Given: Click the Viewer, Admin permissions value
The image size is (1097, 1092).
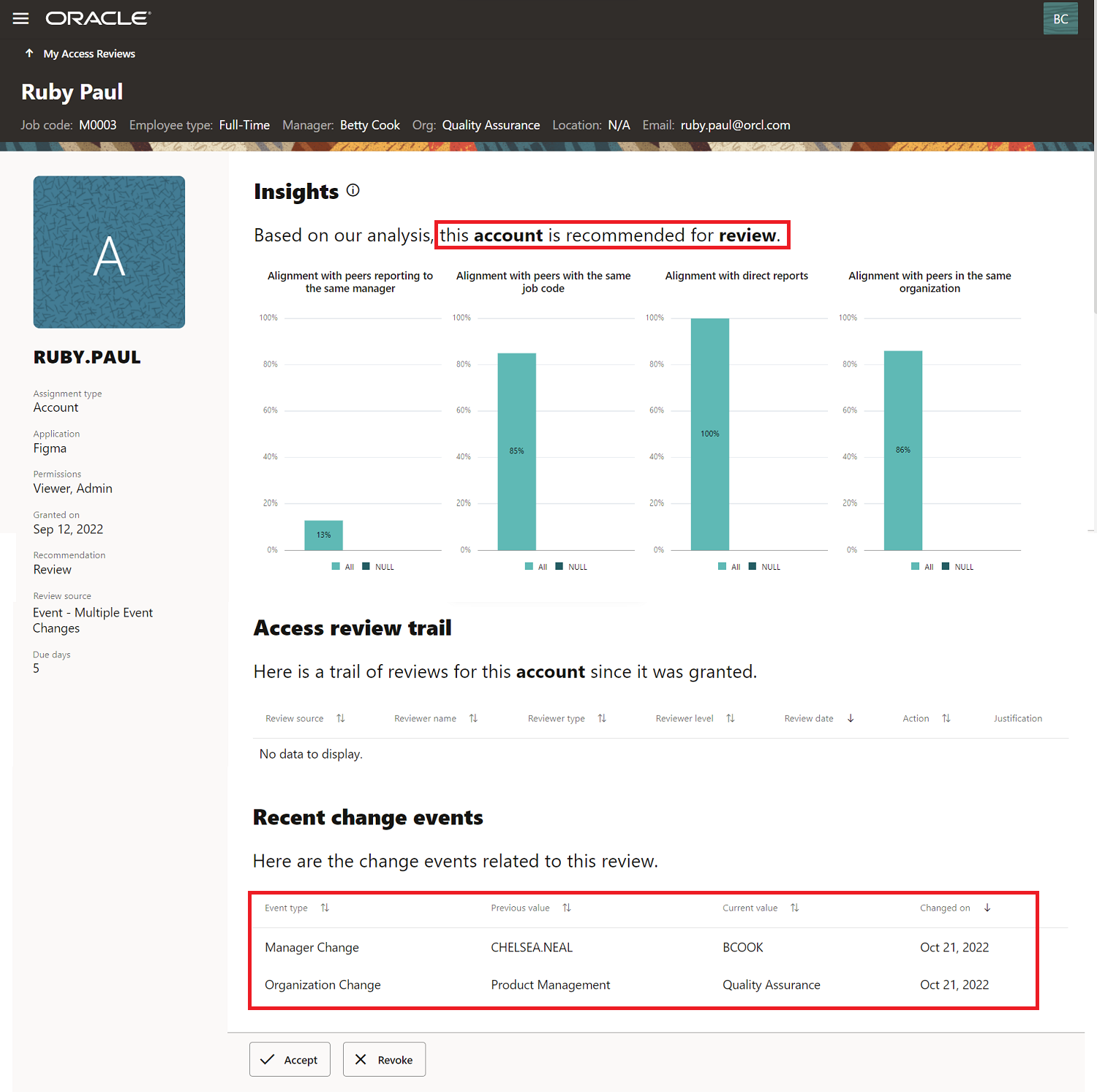Looking at the screenshot, I should tap(72, 489).
